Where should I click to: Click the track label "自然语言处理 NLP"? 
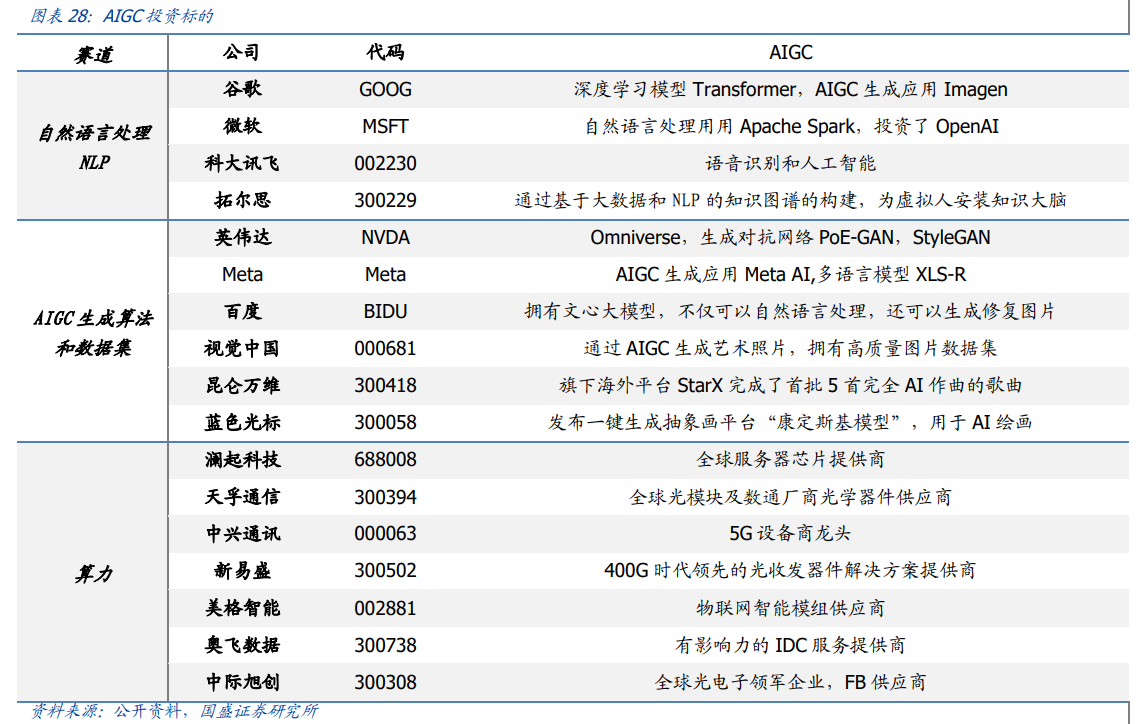(x=95, y=145)
